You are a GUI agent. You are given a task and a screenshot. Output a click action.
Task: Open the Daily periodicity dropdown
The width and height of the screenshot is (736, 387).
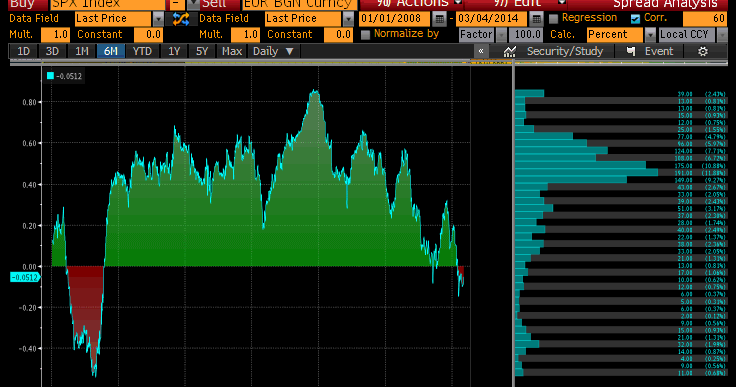274,51
